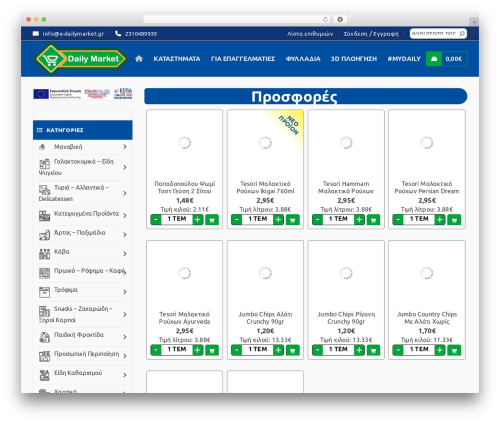Open #MYDAILY menu item
The height and width of the screenshot is (423, 500).
(x=404, y=59)
